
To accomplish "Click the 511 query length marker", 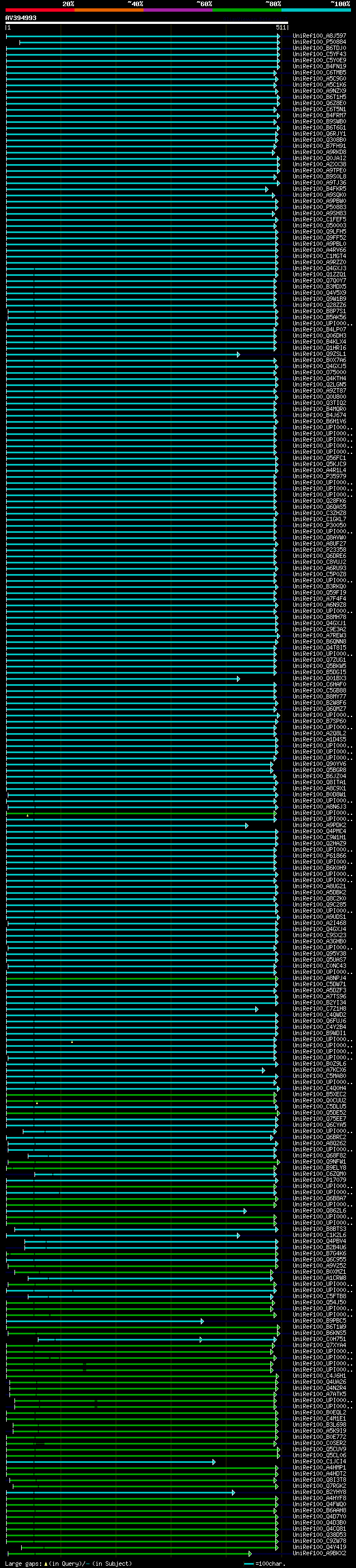I will point(280,27).
